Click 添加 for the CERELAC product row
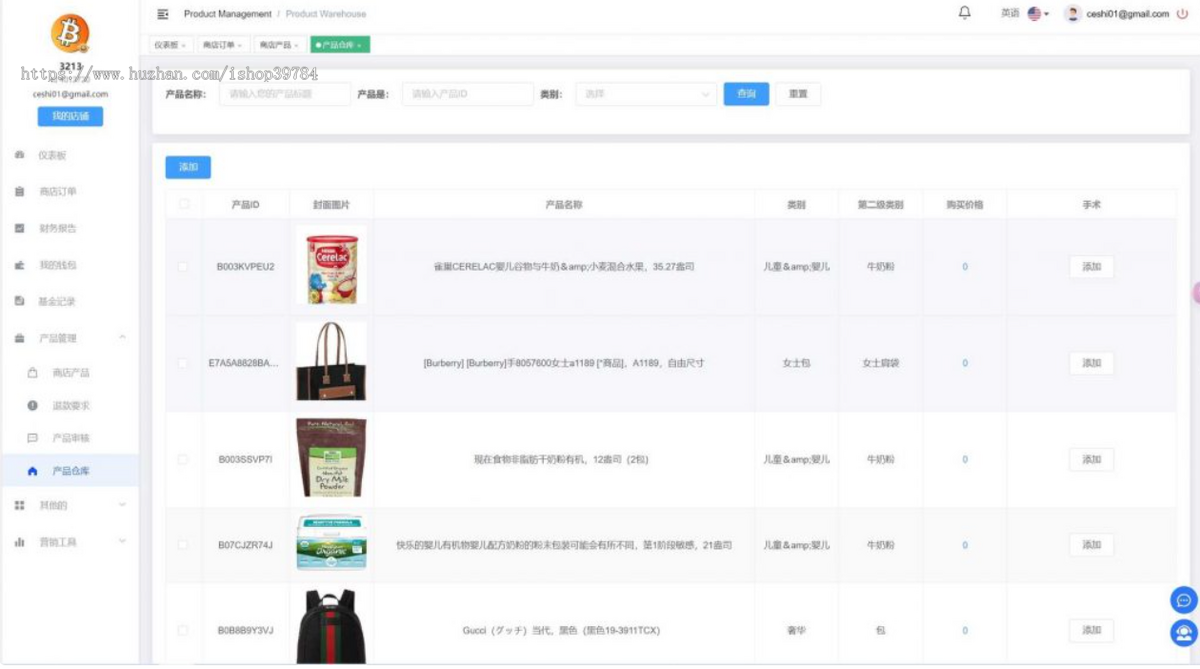Screen dimensions: 1200x669 (x=1091, y=267)
